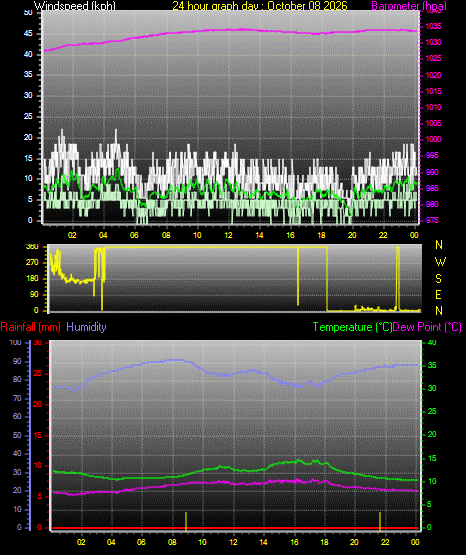466x555 pixels.
Task: Click the "24 hour graph day : October 08 2026" heading
Action: coord(260,6)
